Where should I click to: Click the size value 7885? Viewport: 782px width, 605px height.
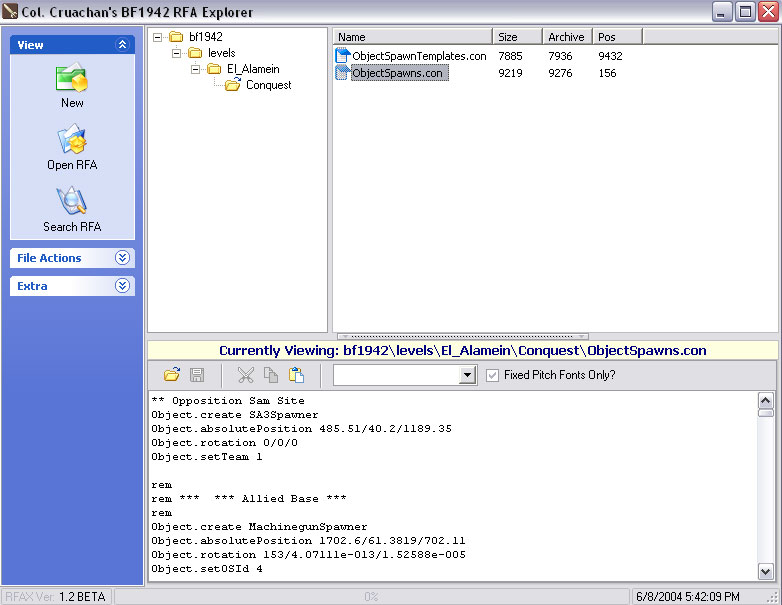tap(510, 56)
